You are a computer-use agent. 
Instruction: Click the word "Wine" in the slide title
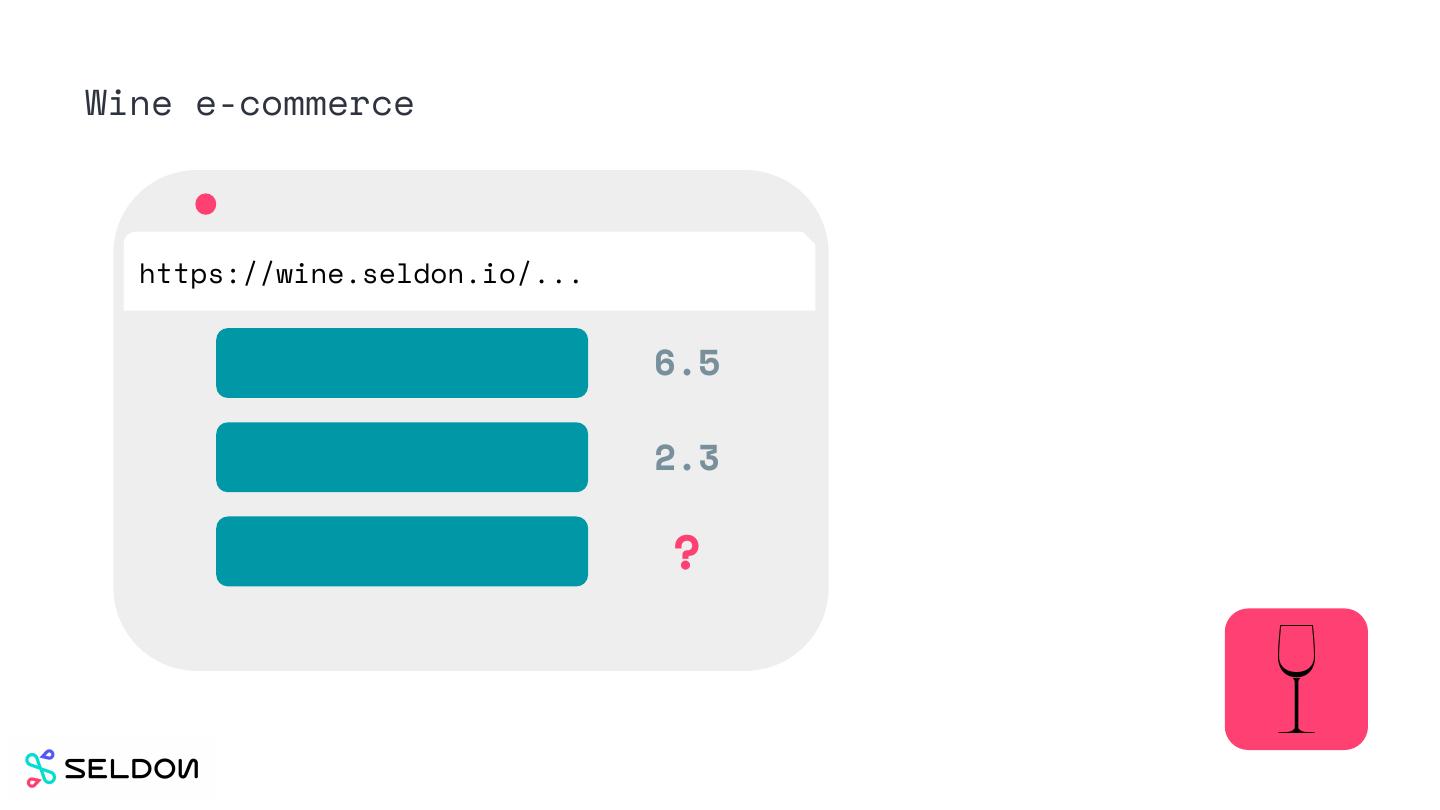pyautogui.click(x=128, y=103)
